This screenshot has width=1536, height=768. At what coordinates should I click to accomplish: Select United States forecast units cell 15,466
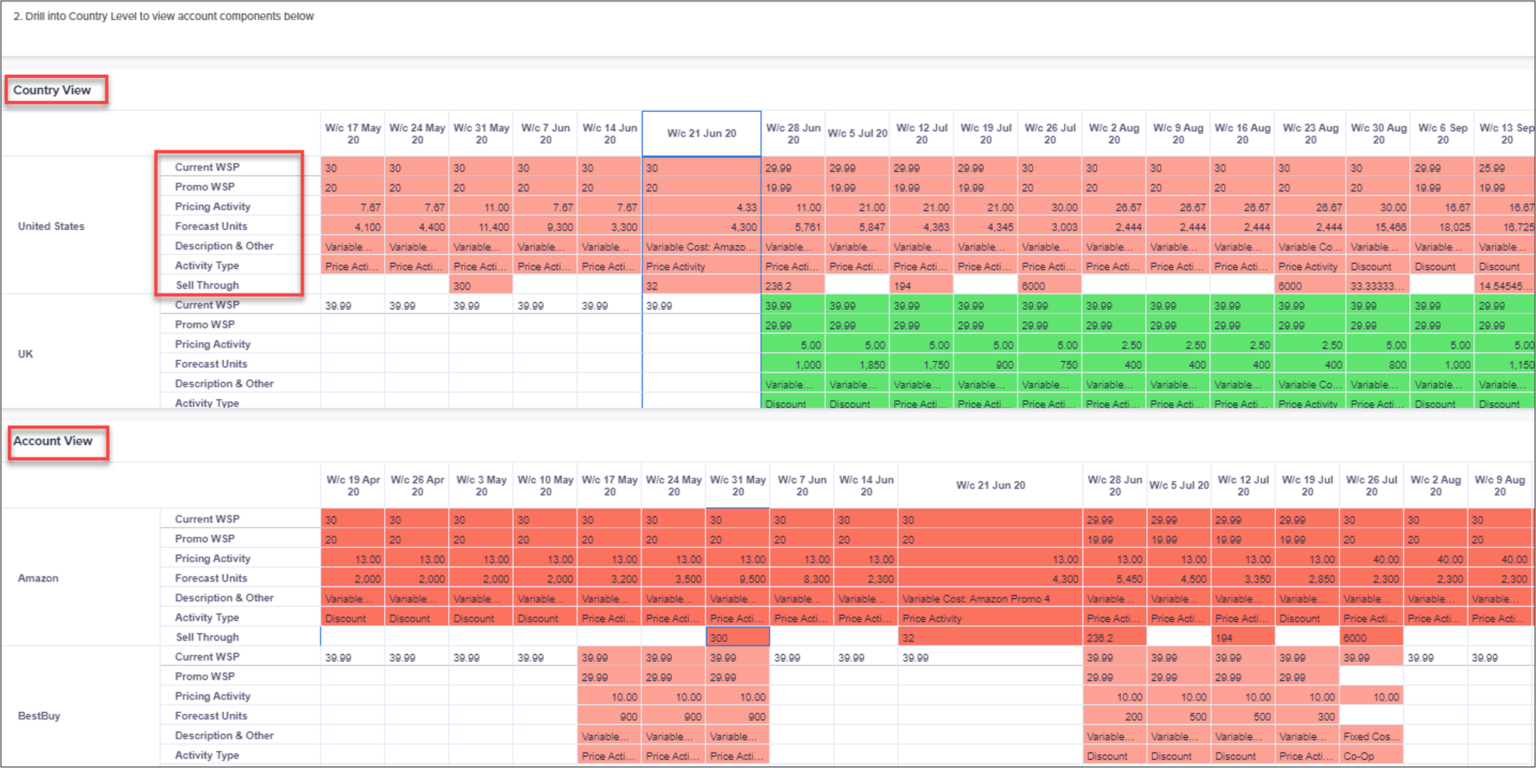(x=1377, y=227)
